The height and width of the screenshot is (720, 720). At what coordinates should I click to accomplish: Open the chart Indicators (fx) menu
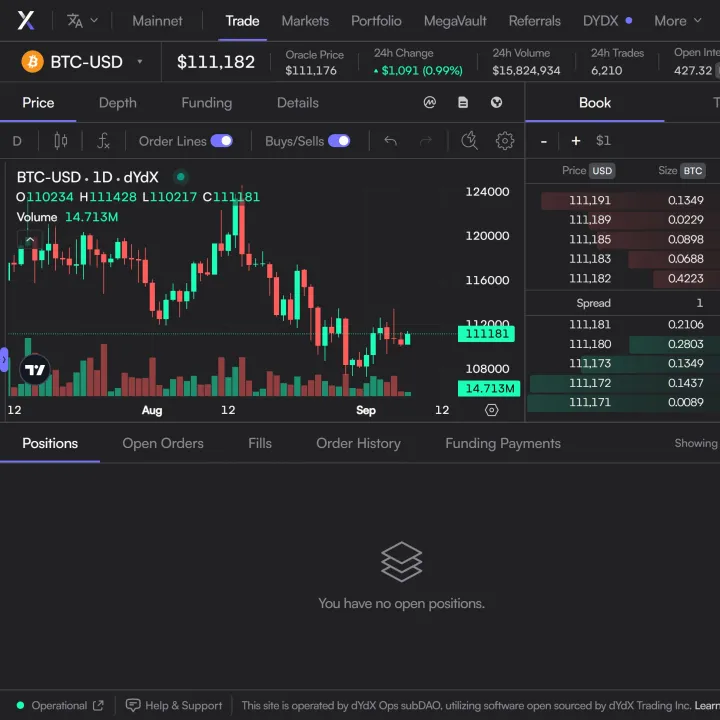pos(103,141)
